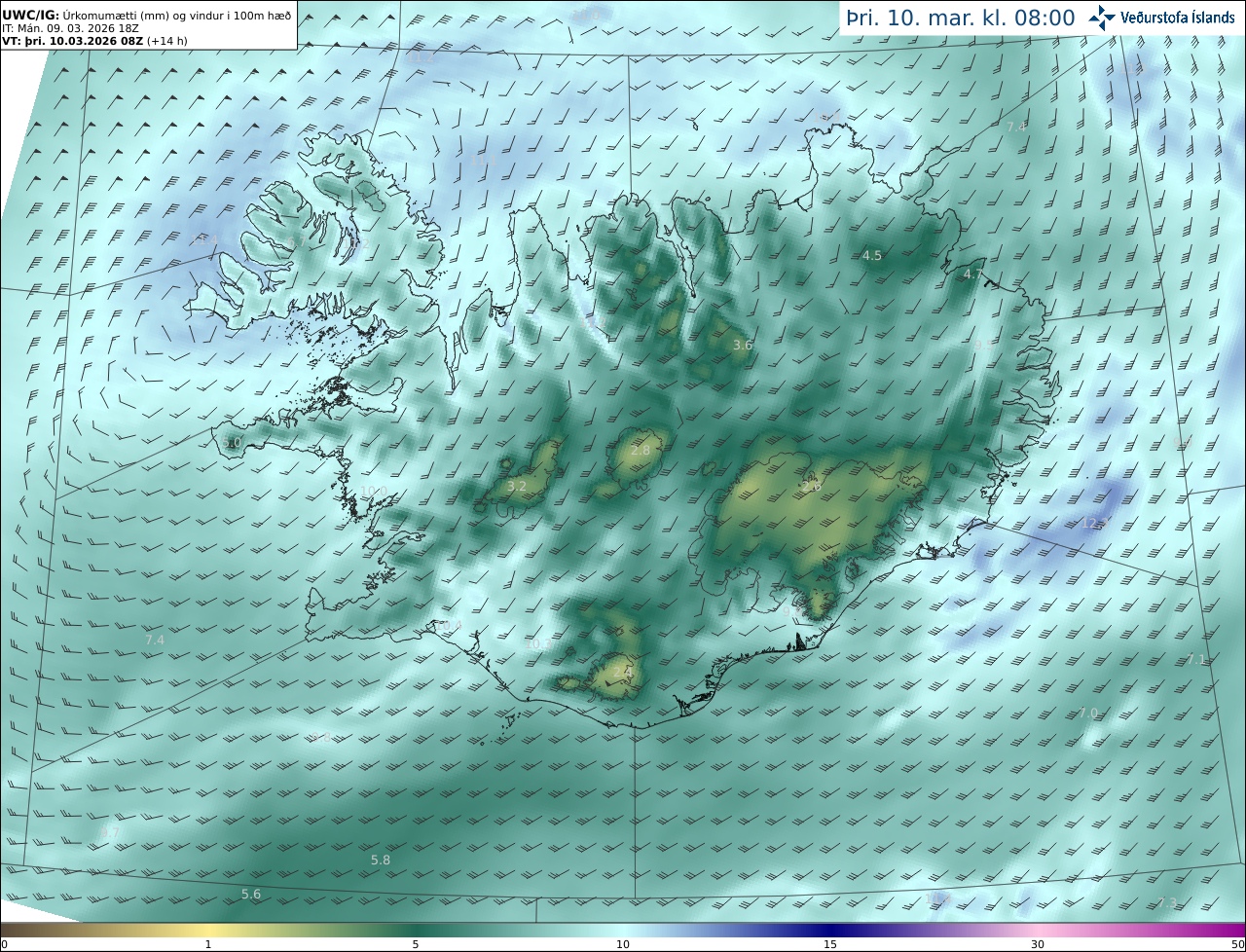Select the 'UWC/IG: Úrkomumætti (mm)' map title
This screenshot has height=952, width=1246.
pyautogui.click(x=148, y=14)
